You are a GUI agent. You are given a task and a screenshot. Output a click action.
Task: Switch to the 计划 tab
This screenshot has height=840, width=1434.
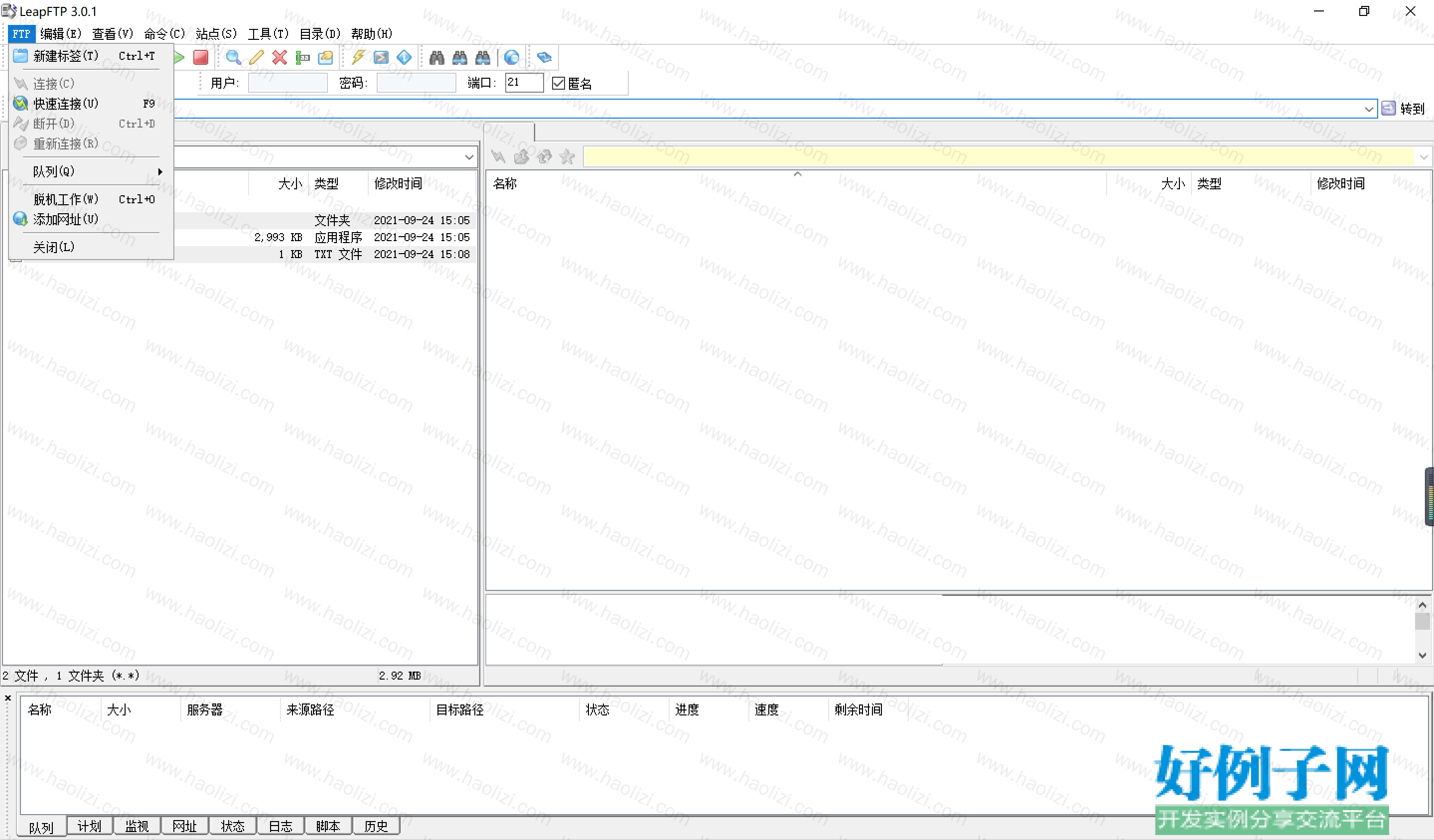[89, 826]
